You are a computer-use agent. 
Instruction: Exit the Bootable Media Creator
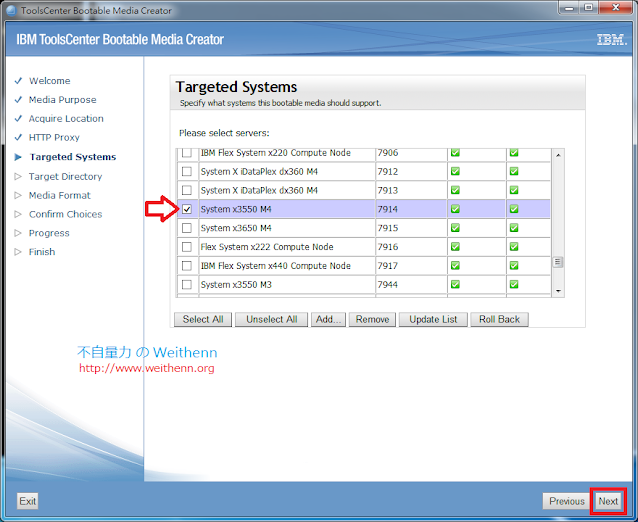coord(28,501)
